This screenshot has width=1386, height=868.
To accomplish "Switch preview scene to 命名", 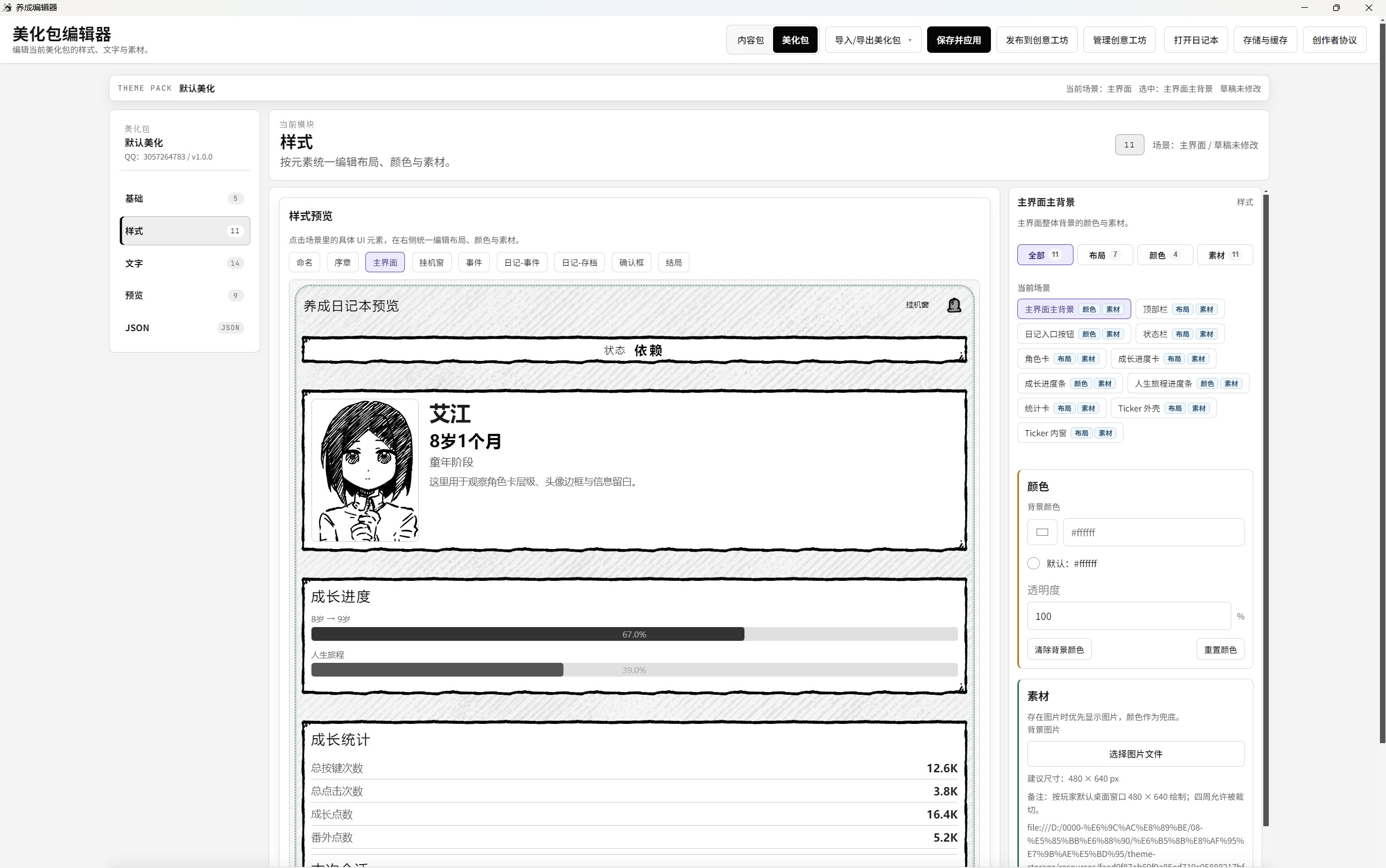I will (x=304, y=262).
